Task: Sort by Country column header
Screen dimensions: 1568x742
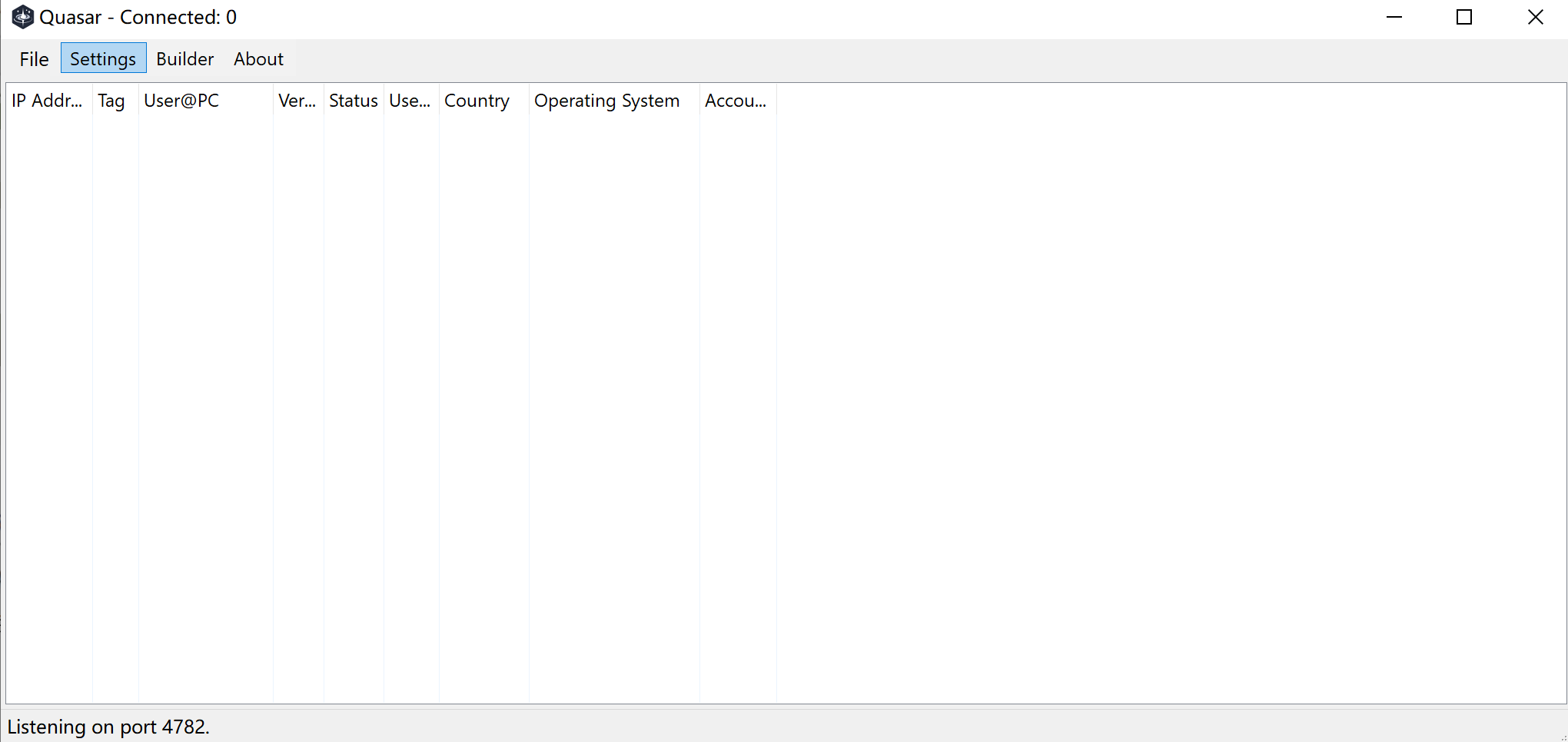Action: point(483,101)
